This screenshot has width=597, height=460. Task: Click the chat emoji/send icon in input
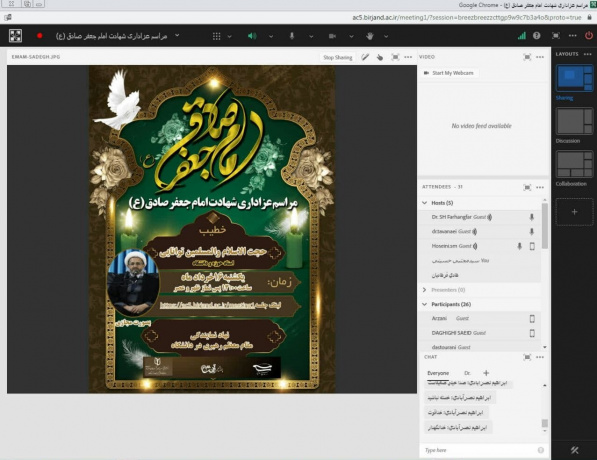click(x=541, y=450)
